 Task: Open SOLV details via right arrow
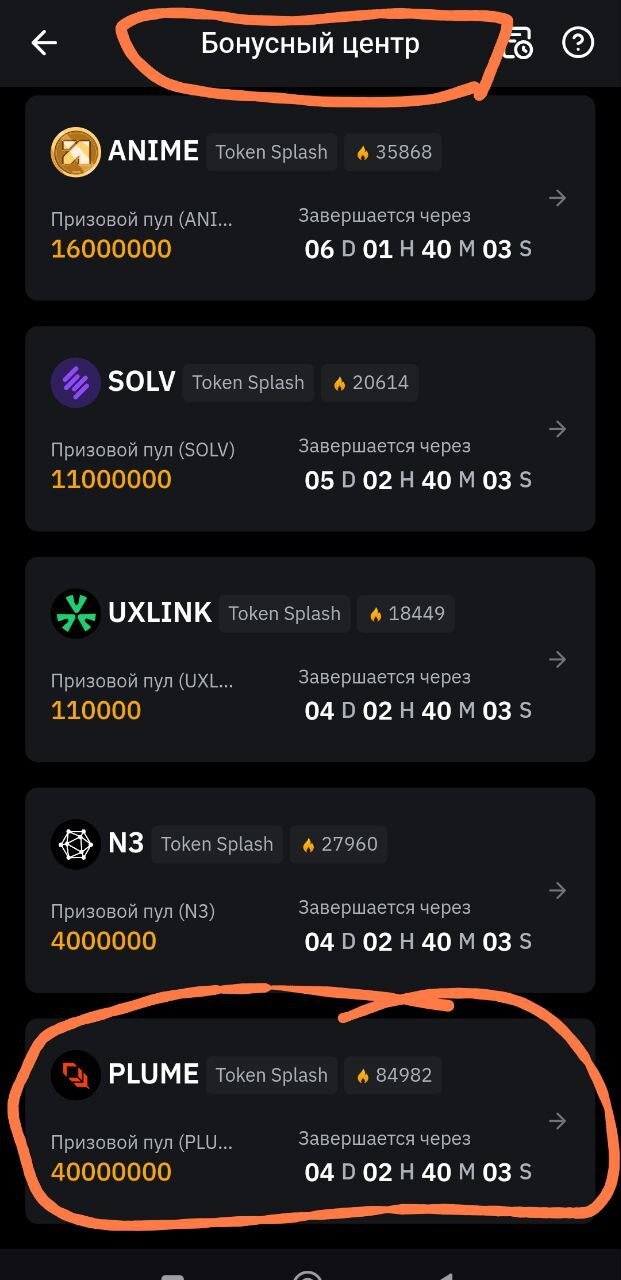click(x=558, y=429)
